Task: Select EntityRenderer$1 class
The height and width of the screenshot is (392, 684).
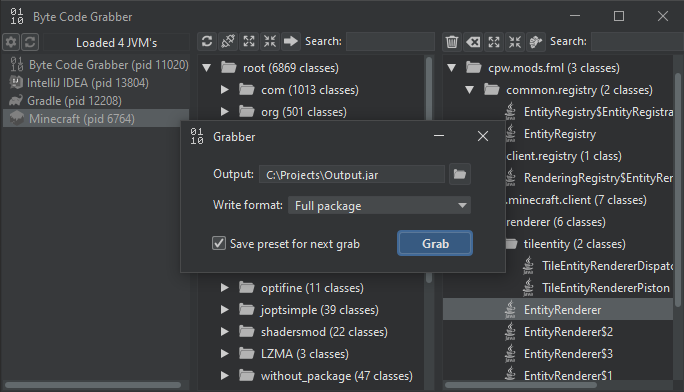Action: (x=568, y=375)
